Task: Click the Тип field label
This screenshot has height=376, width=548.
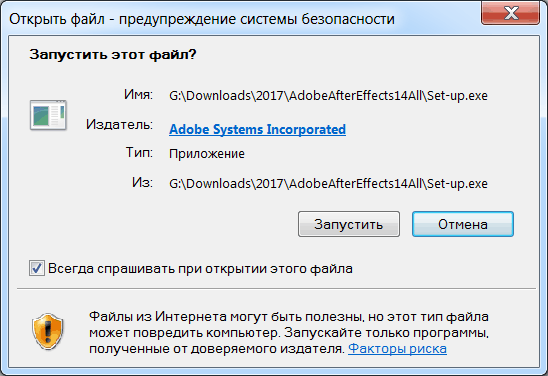Action: click(x=139, y=152)
